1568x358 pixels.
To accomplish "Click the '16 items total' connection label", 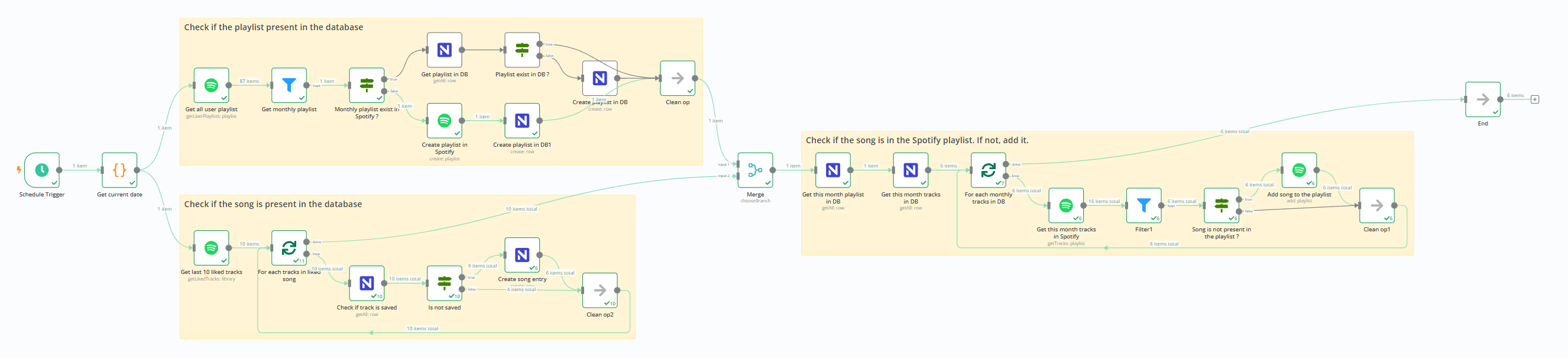I will click(x=1104, y=201).
